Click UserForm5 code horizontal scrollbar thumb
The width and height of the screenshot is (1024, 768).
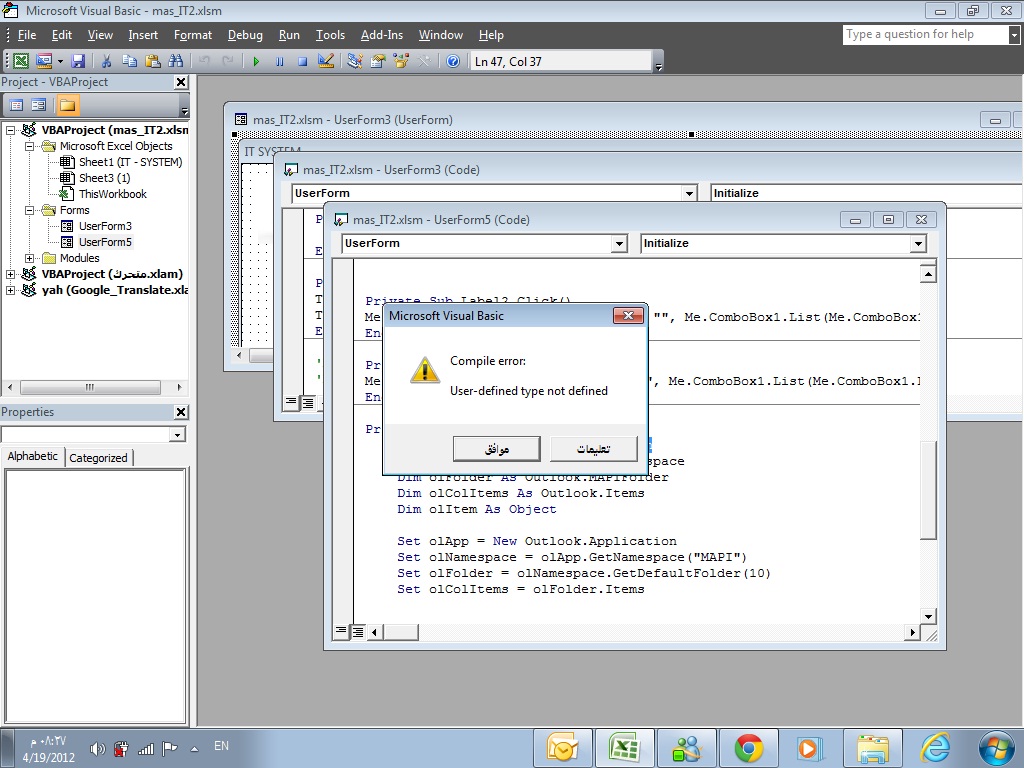pyautogui.click(x=401, y=632)
